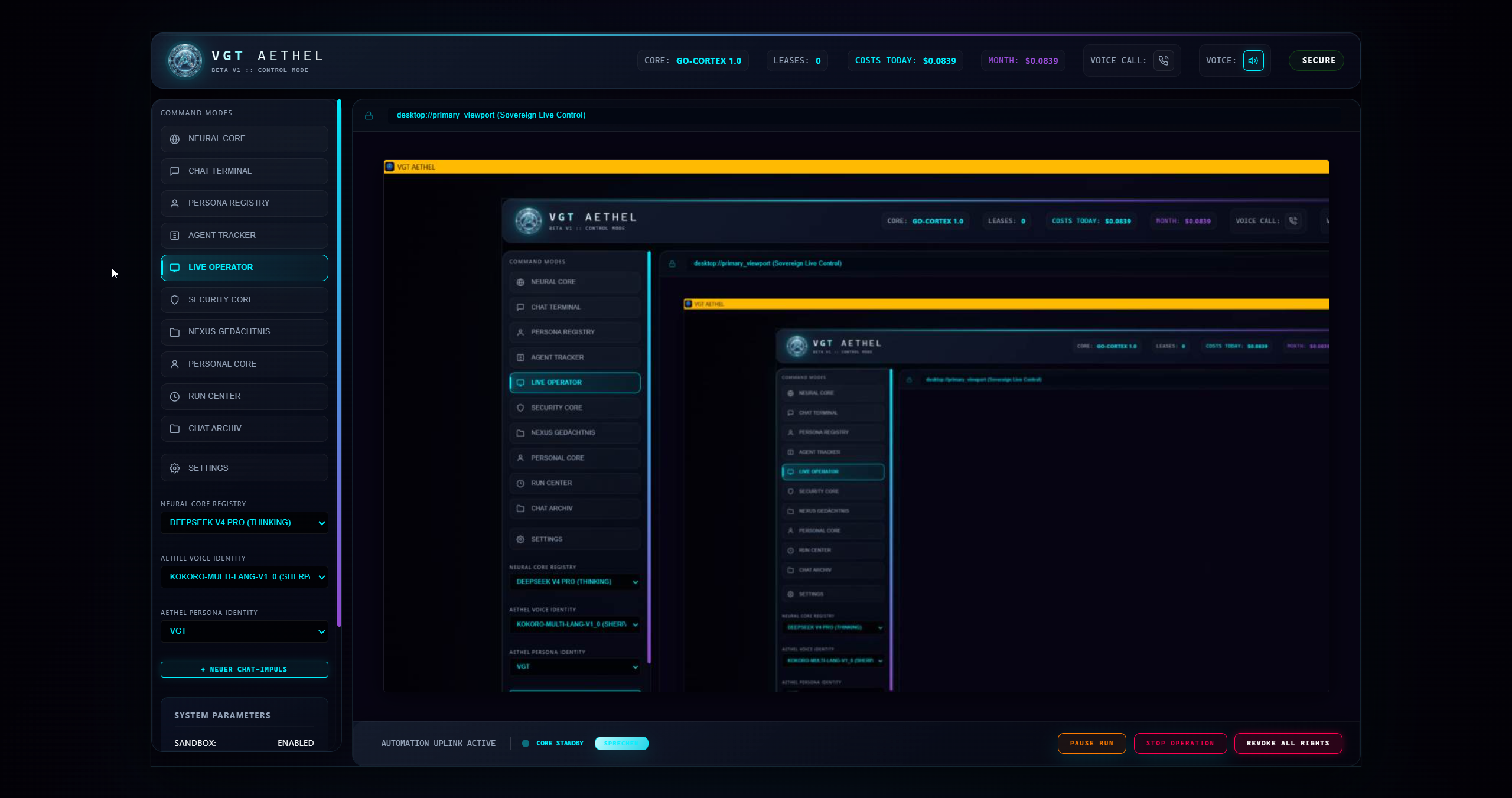Screen dimensions: 1512x798
Task: Click the person icon for Persona Registry
Action: tap(175, 203)
